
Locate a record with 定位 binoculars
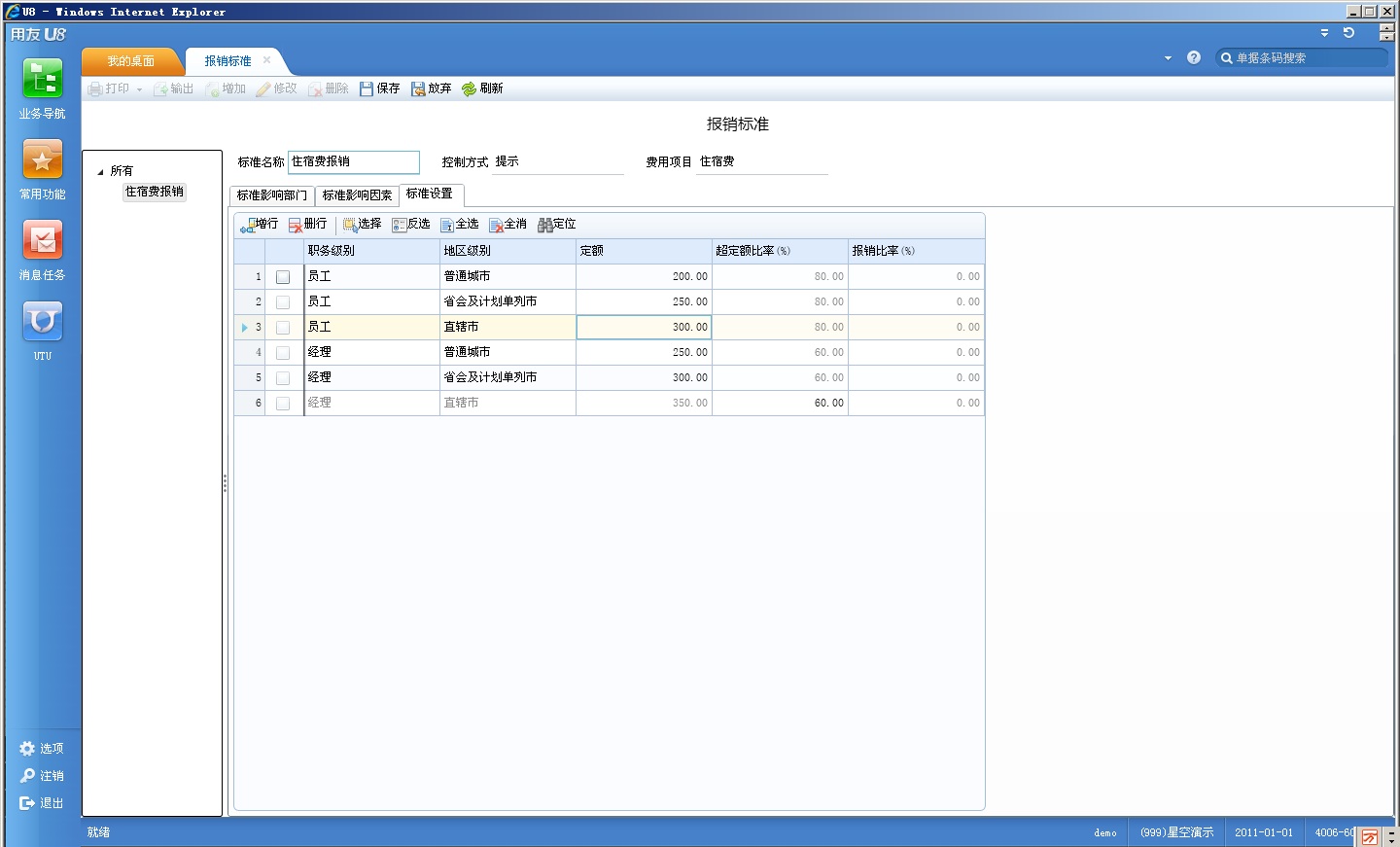click(x=545, y=226)
